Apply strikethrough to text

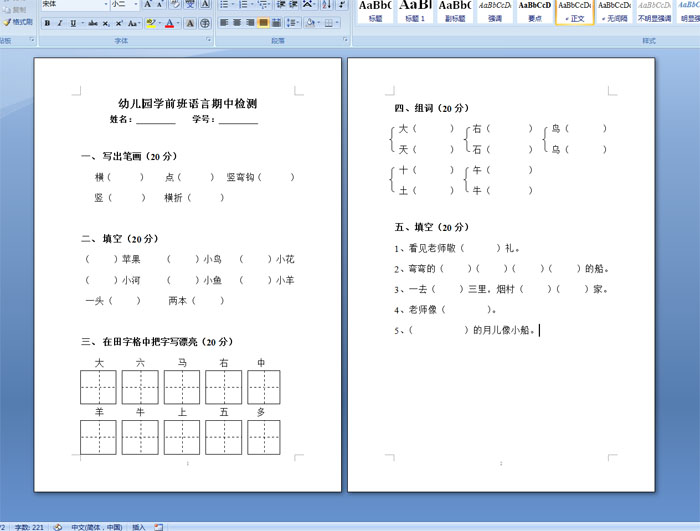93,23
